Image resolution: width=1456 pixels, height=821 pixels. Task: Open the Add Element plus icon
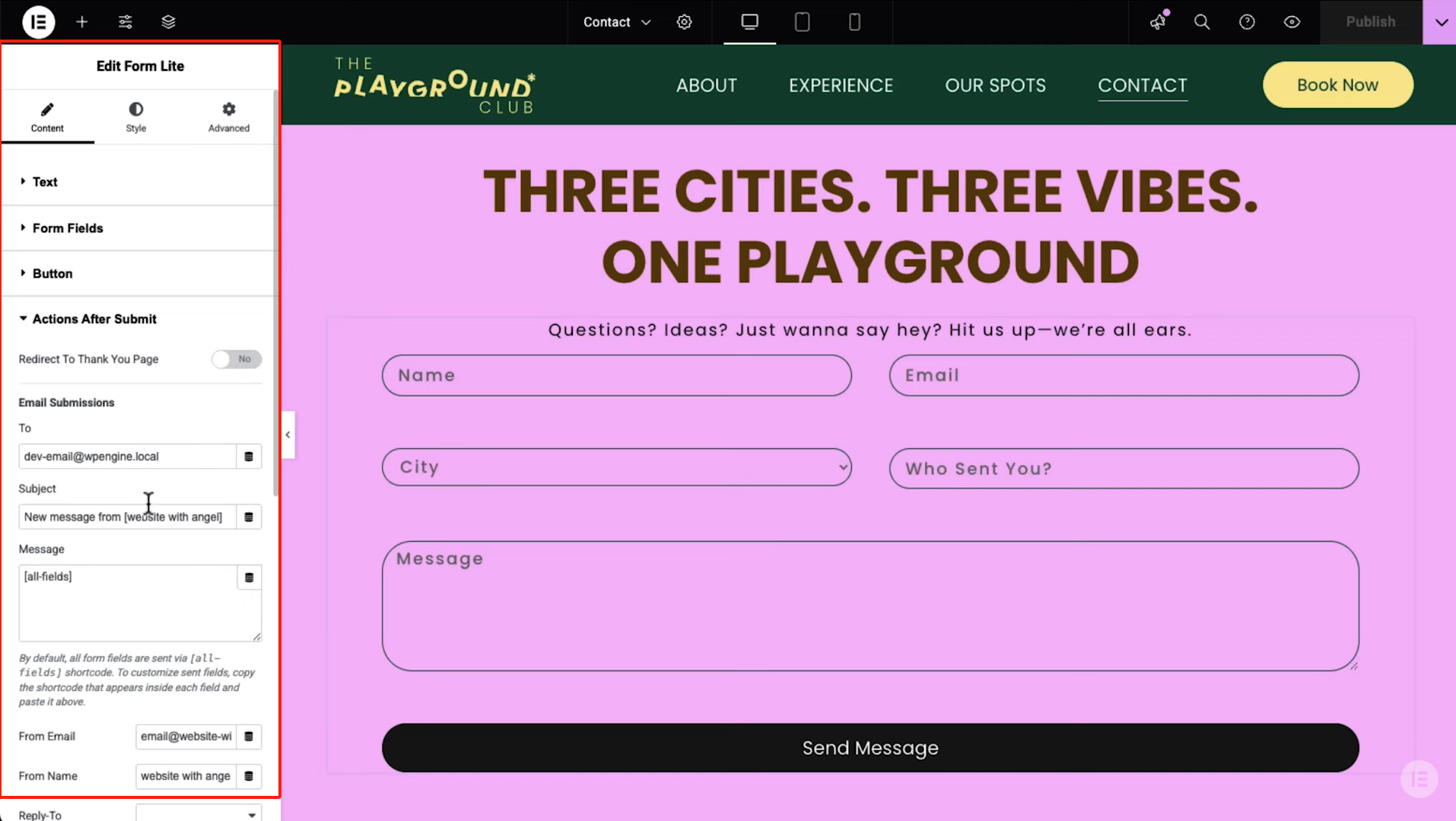[82, 22]
